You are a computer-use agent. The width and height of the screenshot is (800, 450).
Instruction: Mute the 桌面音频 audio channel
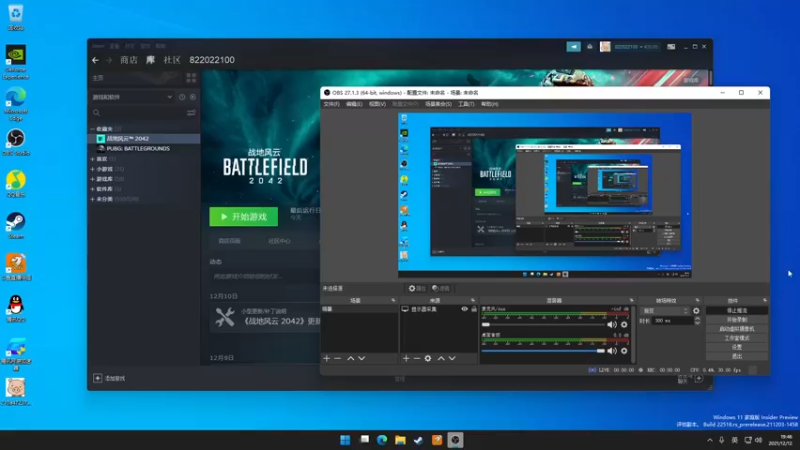coord(612,351)
